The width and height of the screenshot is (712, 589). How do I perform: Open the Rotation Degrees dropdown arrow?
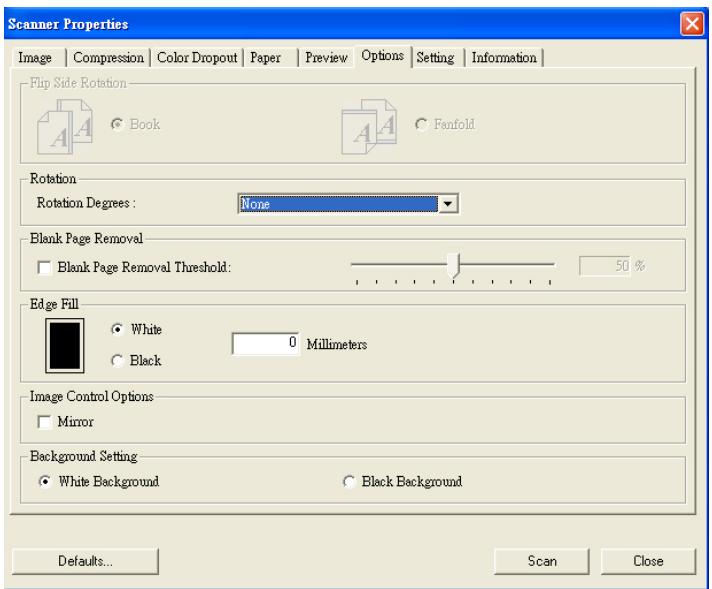449,205
